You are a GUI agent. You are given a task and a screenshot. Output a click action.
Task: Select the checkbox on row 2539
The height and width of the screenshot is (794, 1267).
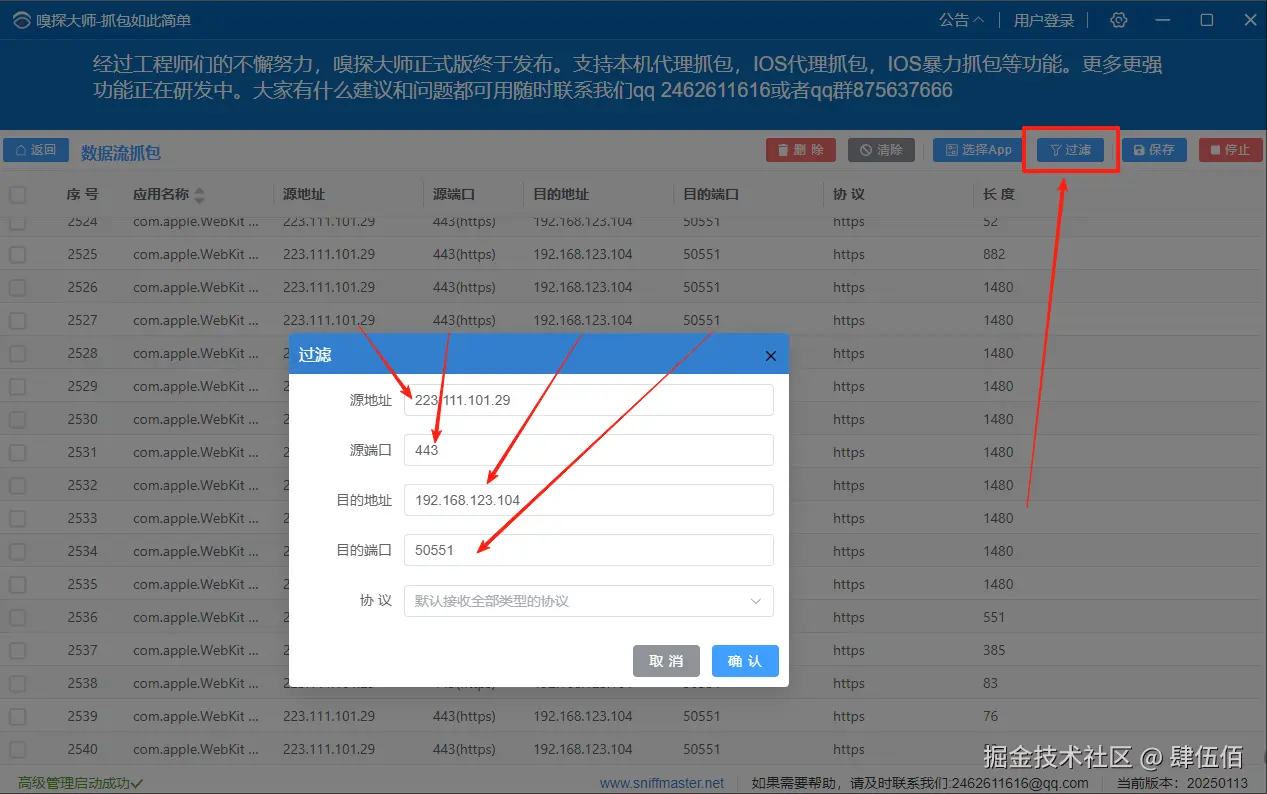tap(17, 716)
